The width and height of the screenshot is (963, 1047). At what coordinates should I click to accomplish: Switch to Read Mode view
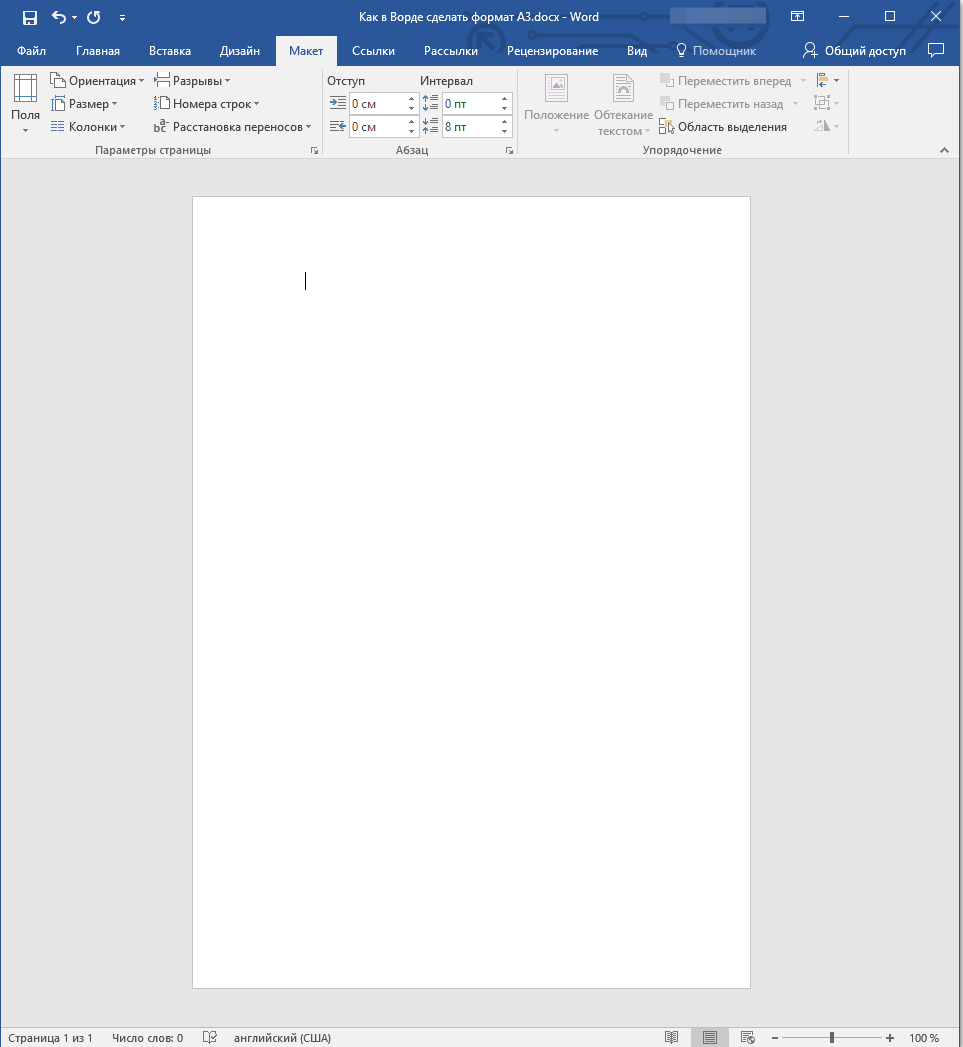tap(672, 1038)
